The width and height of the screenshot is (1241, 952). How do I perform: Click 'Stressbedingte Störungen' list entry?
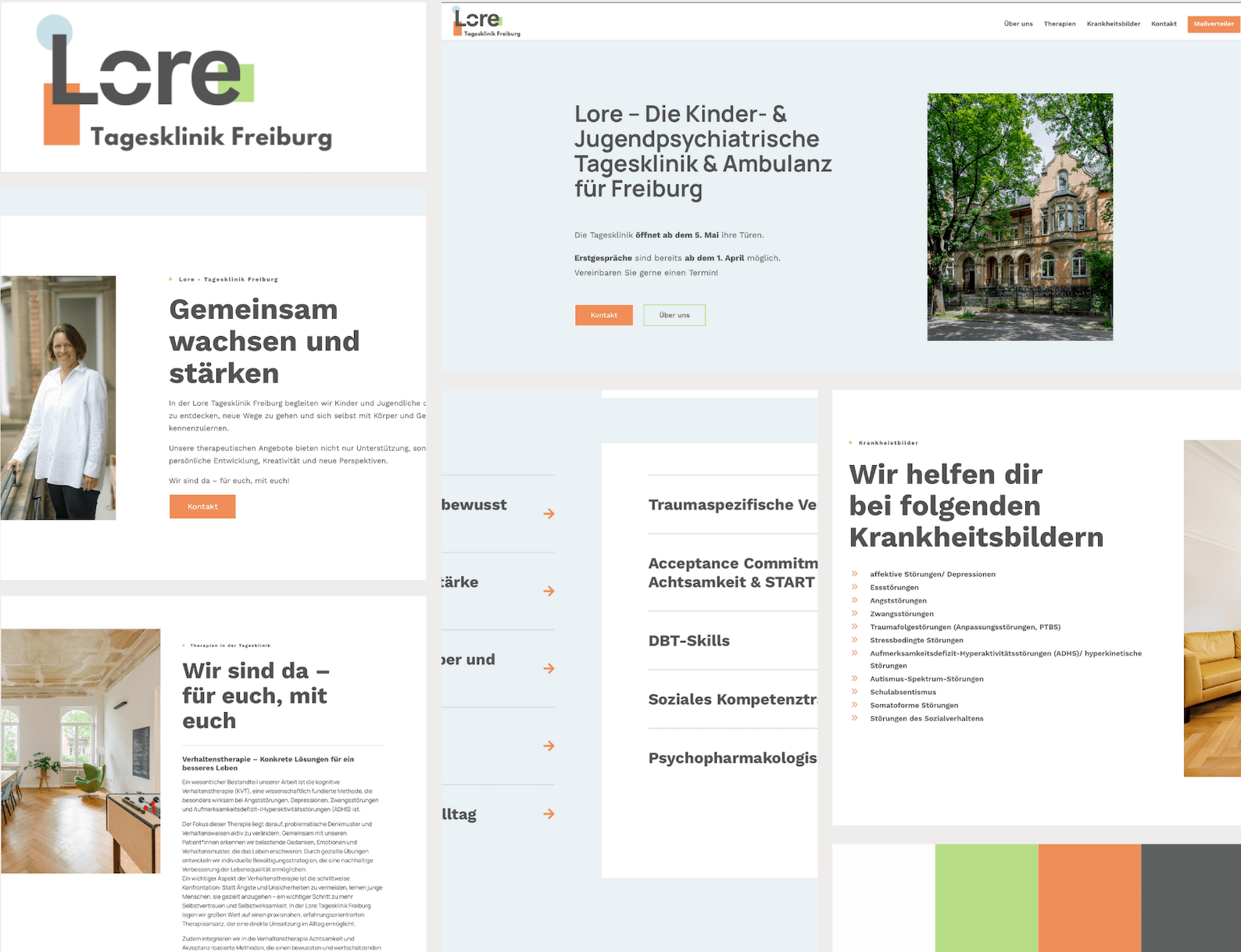tap(917, 640)
